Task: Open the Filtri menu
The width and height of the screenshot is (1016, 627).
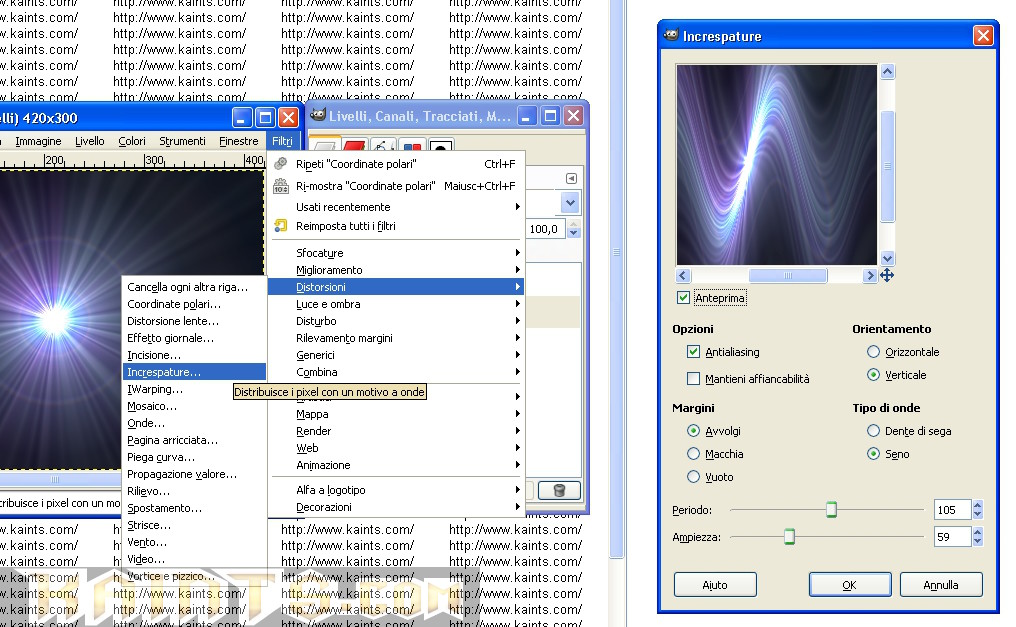Action: pyautogui.click(x=282, y=141)
